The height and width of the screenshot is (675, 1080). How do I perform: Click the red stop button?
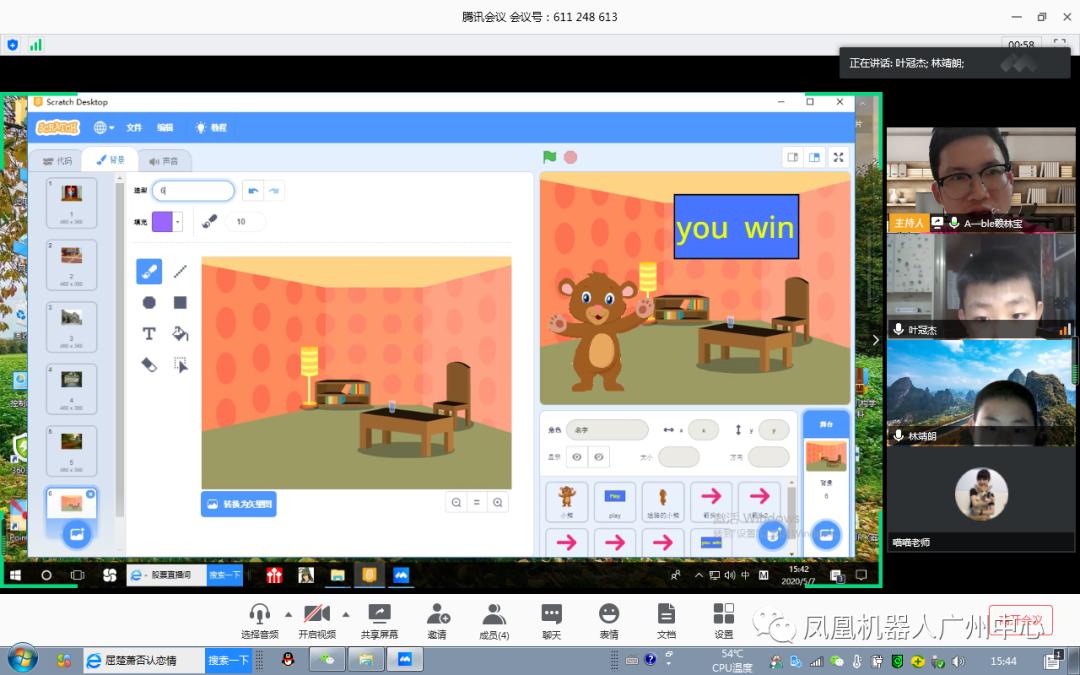pyautogui.click(x=570, y=157)
